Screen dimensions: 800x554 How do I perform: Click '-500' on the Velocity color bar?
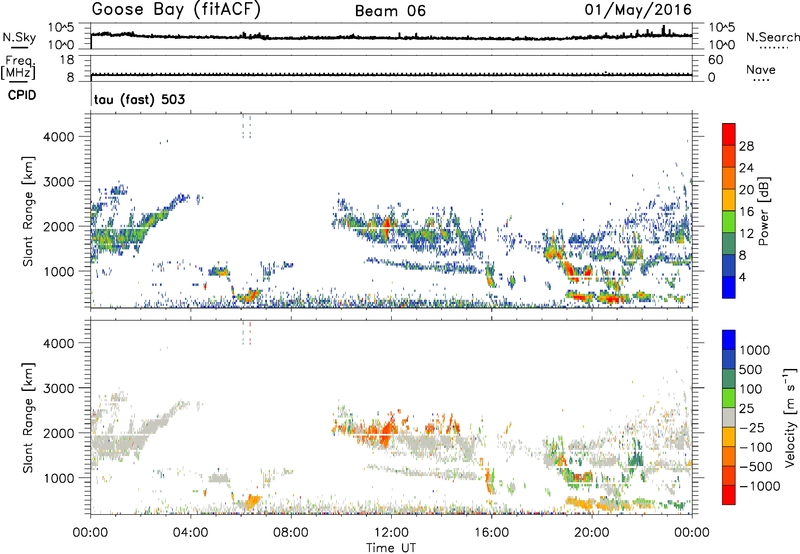[x=756, y=466]
